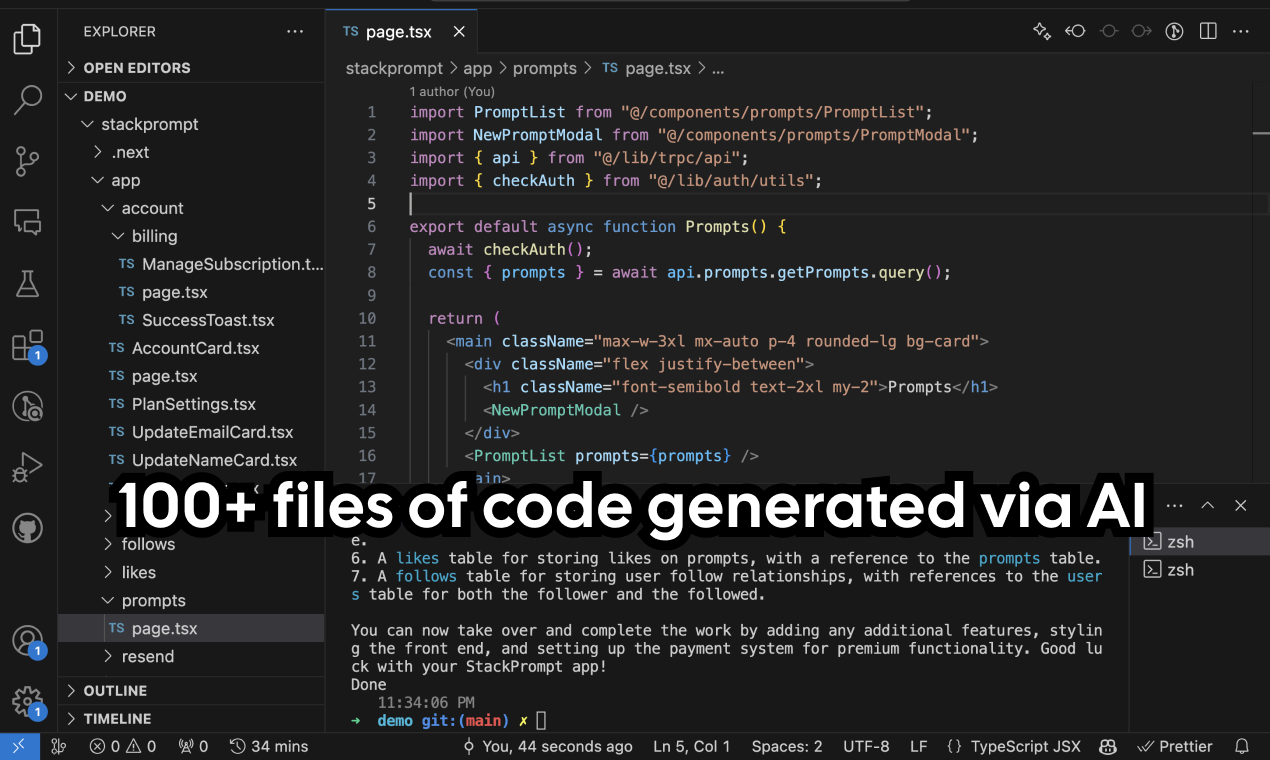Open terminal panel more actions ellipsis
1270x760 pixels.
pyautogui.click(x=1175, y=506)
